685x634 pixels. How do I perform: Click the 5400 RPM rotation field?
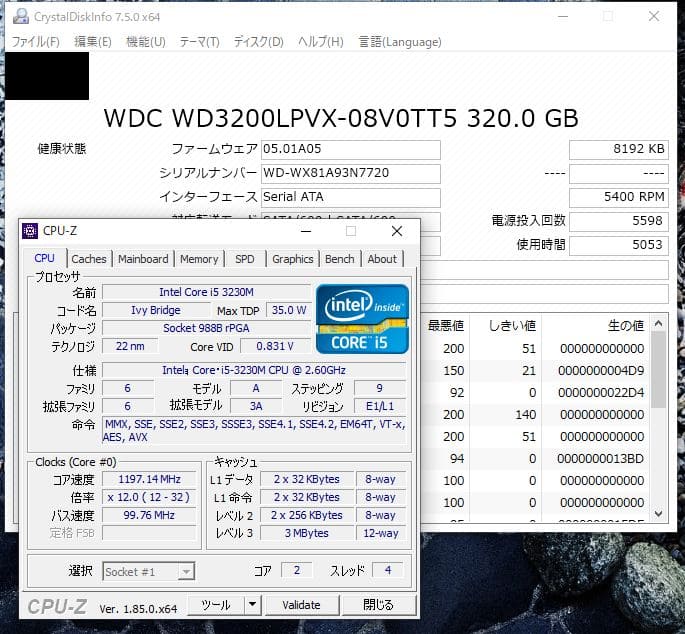[x=619, y=197]
